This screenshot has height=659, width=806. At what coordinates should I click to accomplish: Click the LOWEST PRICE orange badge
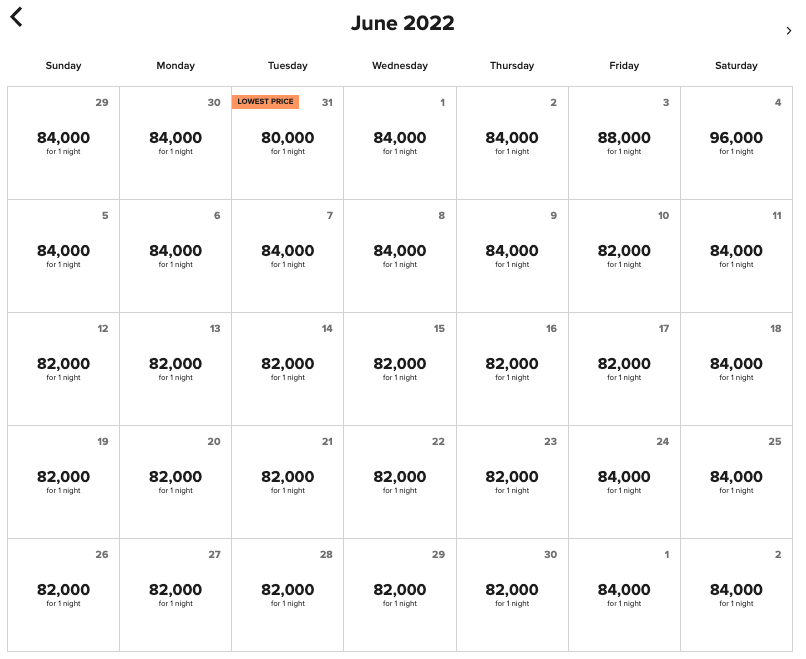[x=265, y=102]
